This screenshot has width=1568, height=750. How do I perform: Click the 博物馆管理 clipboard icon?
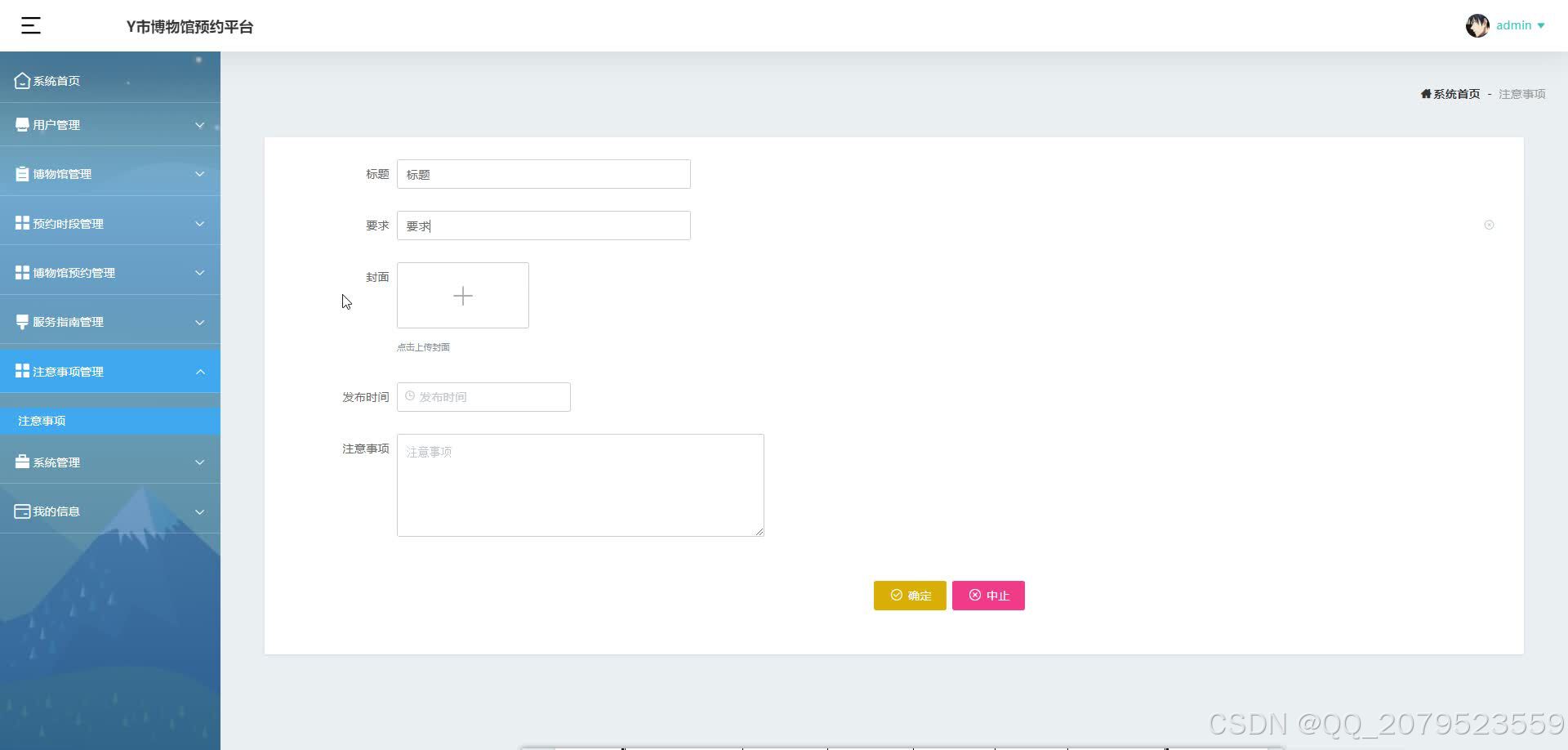tap(22, 173)
